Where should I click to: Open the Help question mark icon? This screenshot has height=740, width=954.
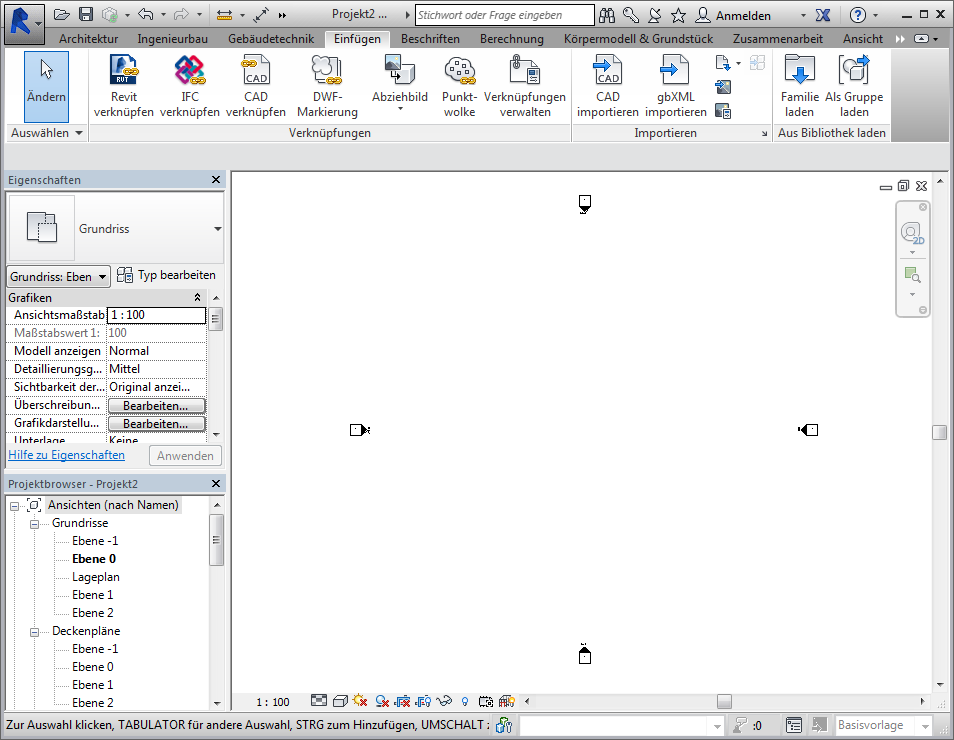pyautogui.click(x=857, y=15)
